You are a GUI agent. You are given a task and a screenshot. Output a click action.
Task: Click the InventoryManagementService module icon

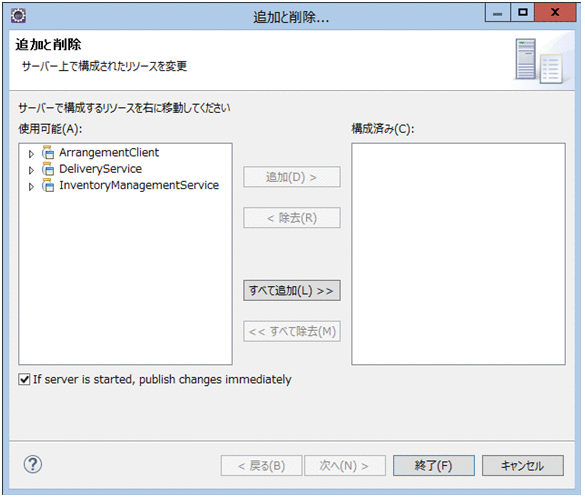(48, 185)
